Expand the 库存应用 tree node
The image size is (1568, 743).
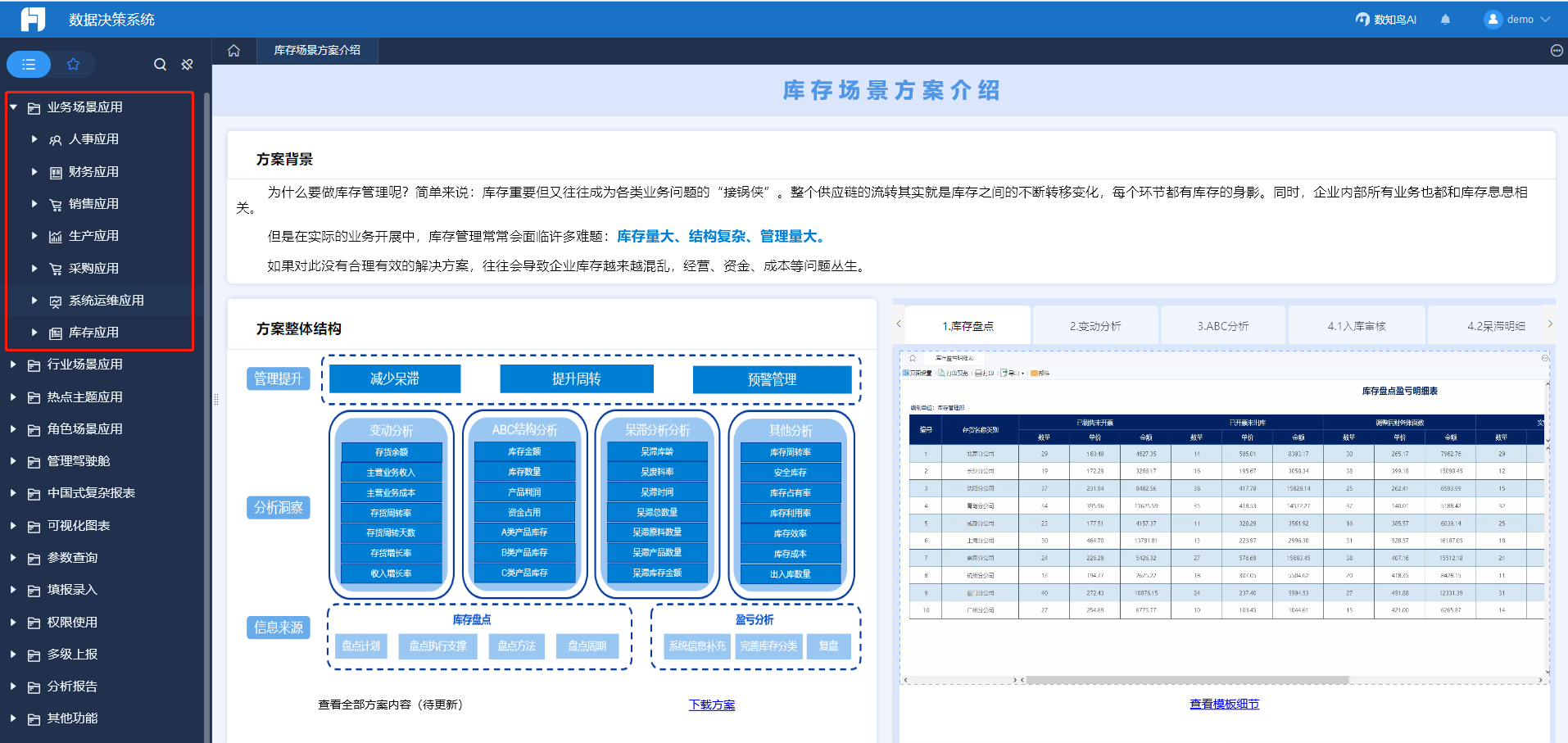click(x=34, y=333)
